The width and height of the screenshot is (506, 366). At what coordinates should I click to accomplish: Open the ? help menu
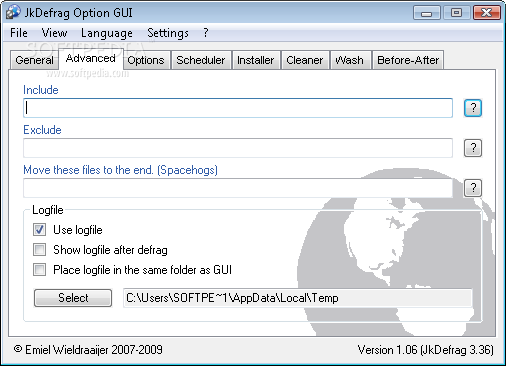point(206,33)
